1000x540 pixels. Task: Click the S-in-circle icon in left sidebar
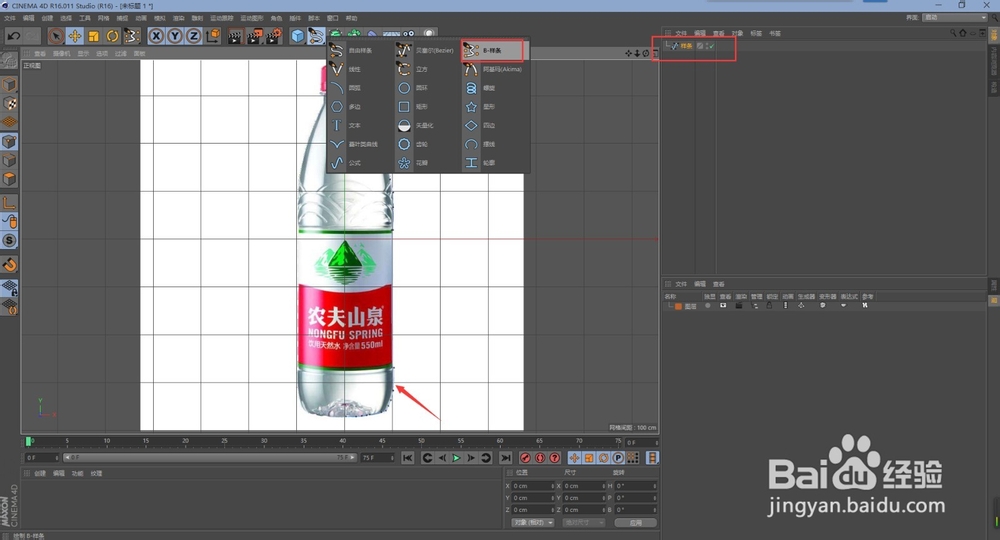pos(9,240)
